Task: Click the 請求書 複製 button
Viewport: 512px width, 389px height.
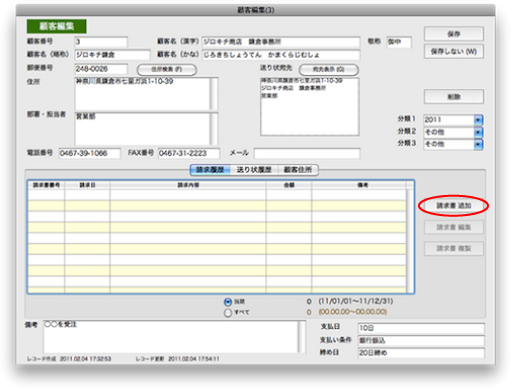Action: (x=453, y=248)
